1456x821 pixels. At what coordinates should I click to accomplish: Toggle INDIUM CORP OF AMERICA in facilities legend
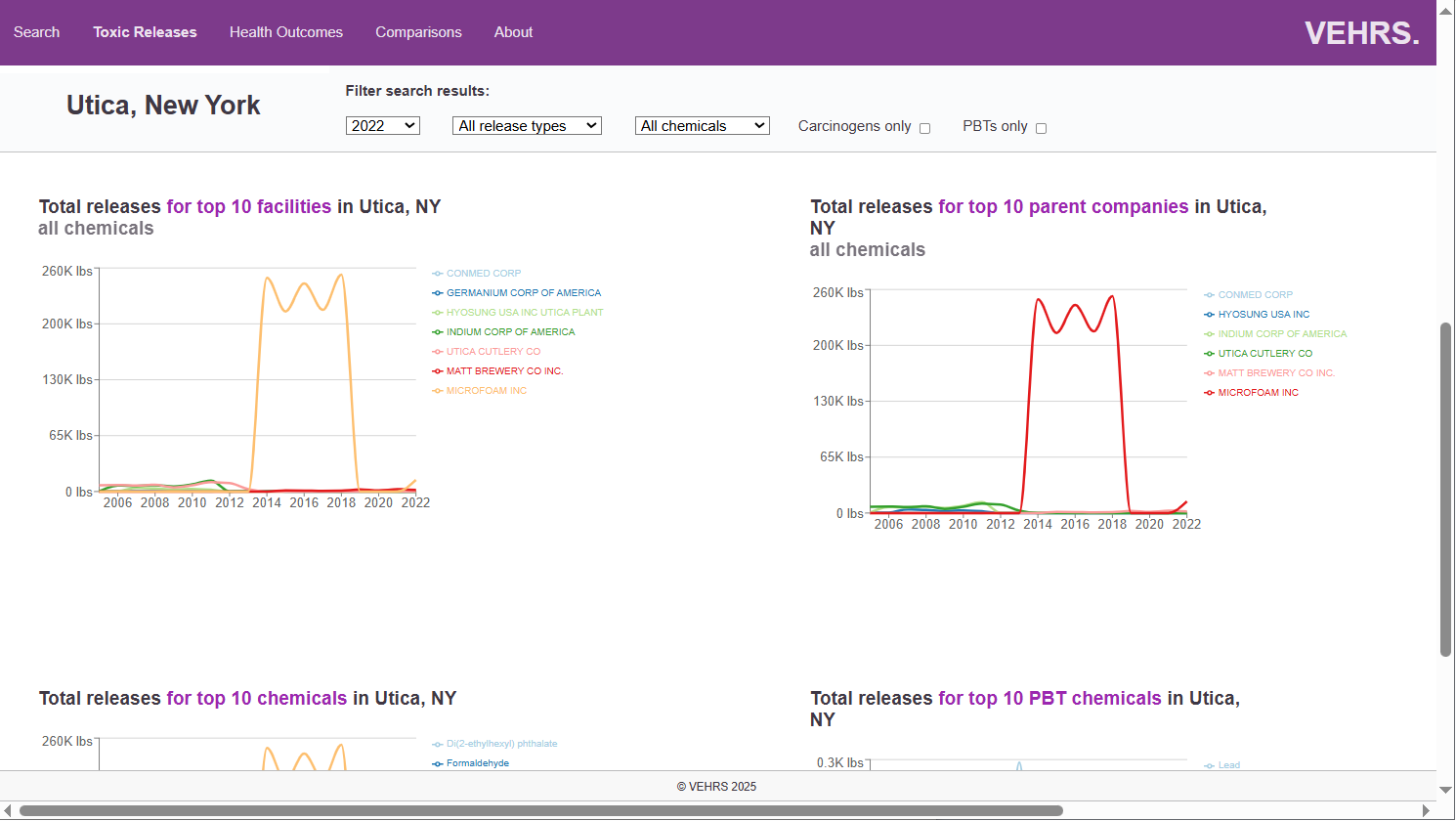pyautogui.click(x=503, y=332)
